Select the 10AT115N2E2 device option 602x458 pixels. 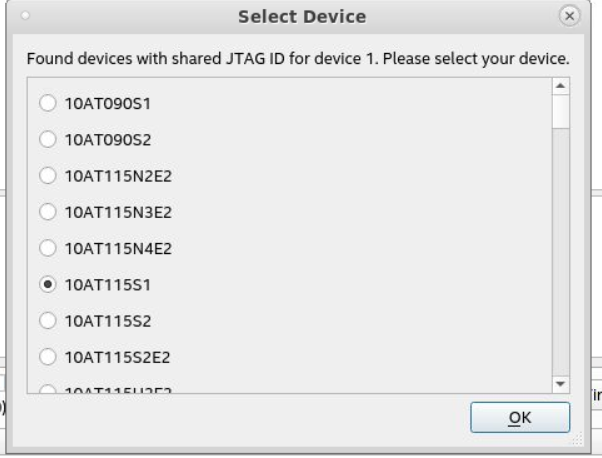coord(45,176)
